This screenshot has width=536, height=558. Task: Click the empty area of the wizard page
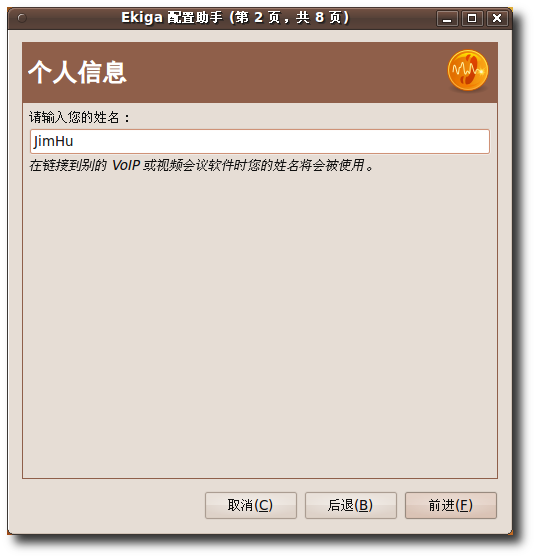click(x=260, y=320)
